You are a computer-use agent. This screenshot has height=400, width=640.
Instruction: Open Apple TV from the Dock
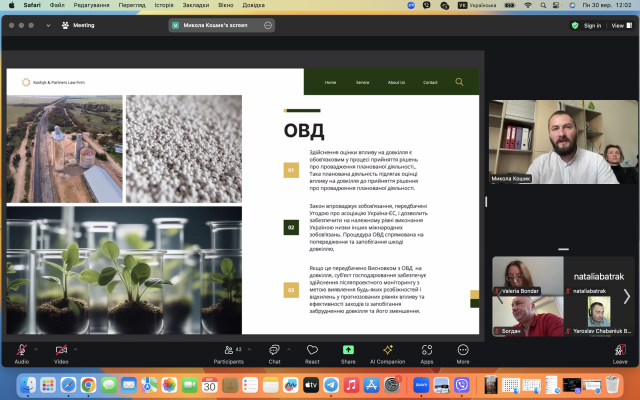pos(311,384)
